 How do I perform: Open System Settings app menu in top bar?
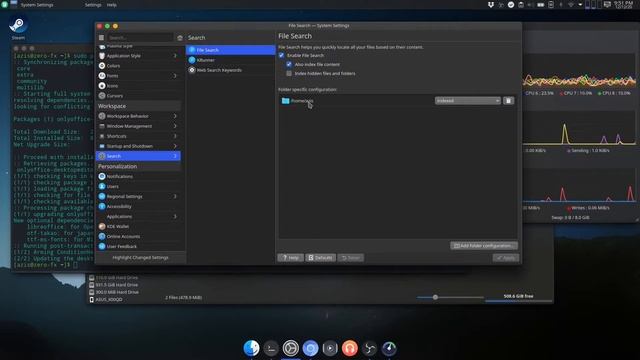click(37, 5)
